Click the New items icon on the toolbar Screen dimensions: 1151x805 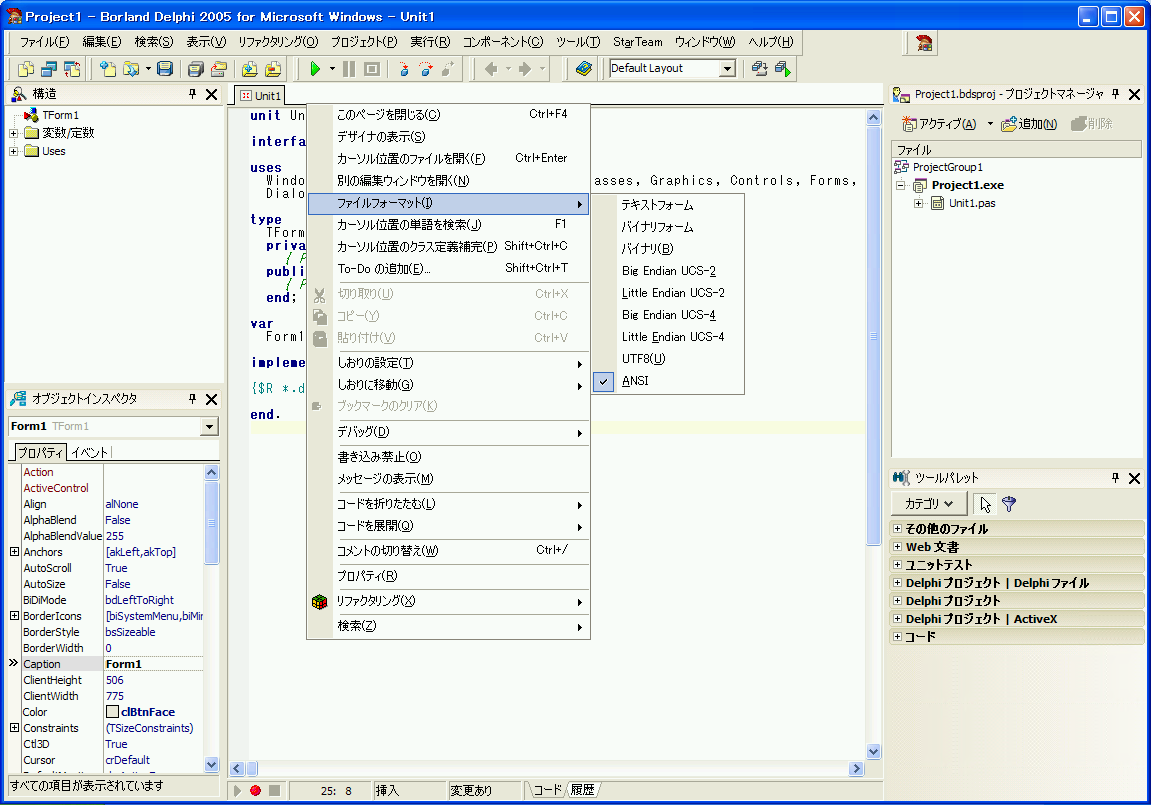108,68
